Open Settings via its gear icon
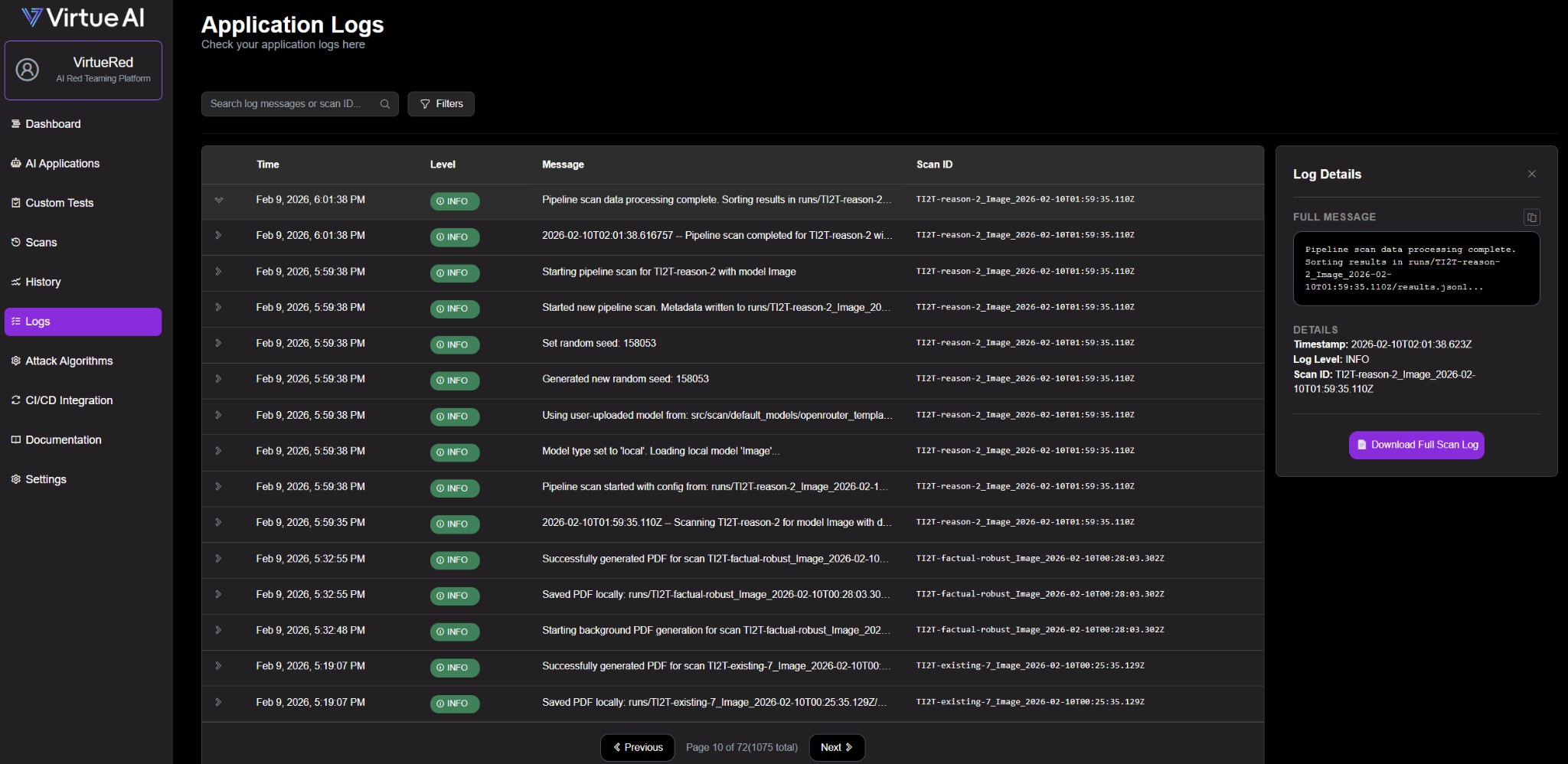 pyautogui.click(x=15, y=478)
